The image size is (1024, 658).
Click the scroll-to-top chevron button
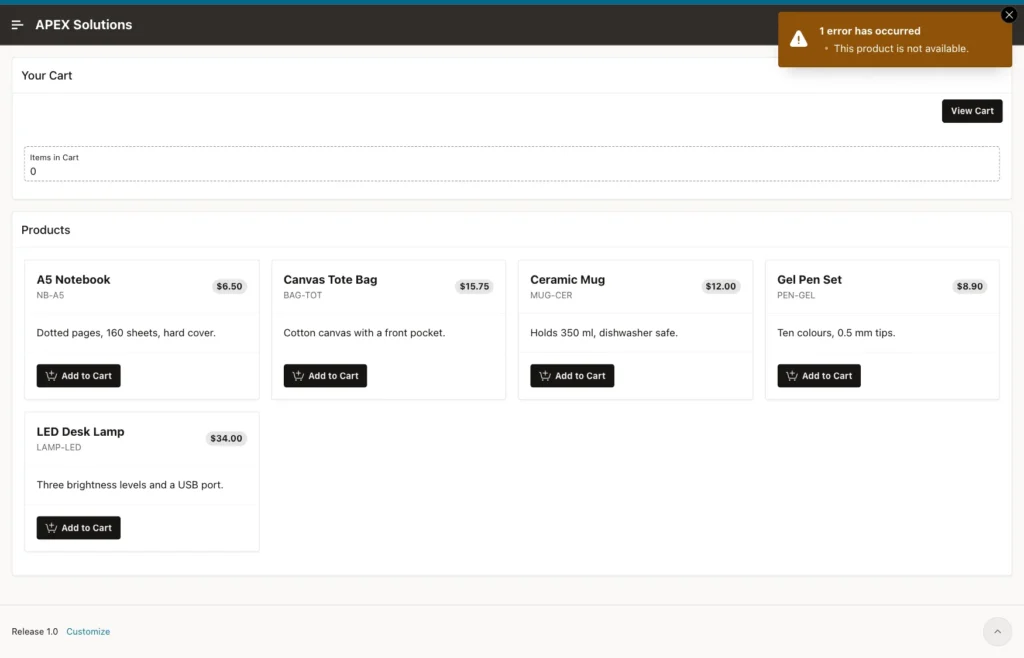click(997, 631)
